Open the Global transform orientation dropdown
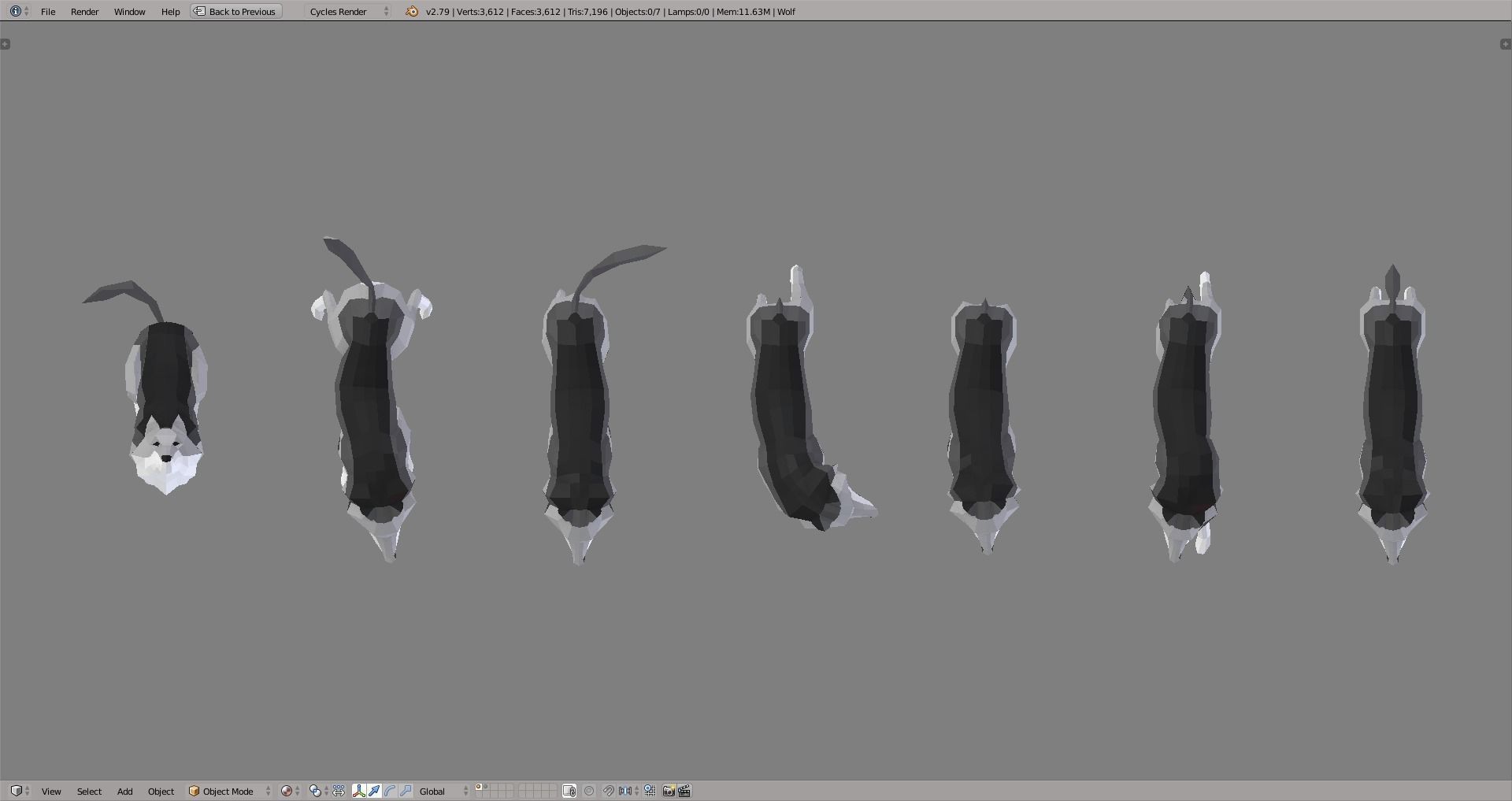This screenshot has width=1512, height=801. pos(443,791)
